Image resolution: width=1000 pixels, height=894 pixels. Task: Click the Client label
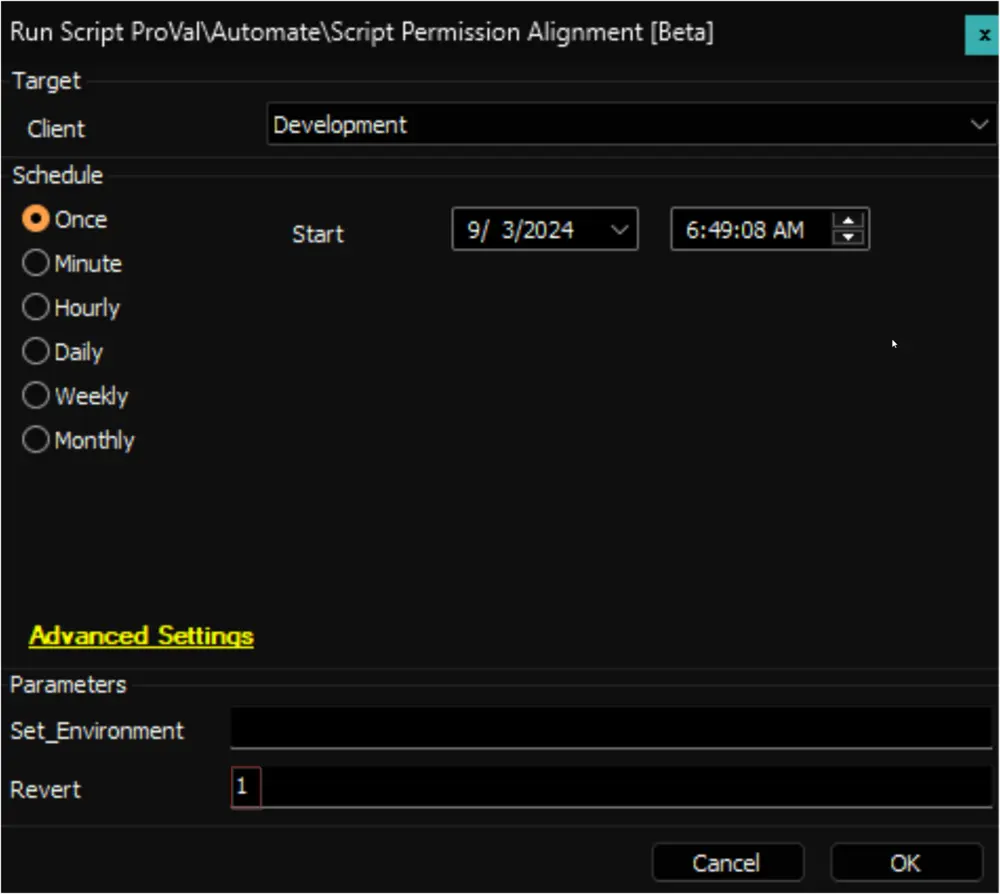click(x=56, y=129)
